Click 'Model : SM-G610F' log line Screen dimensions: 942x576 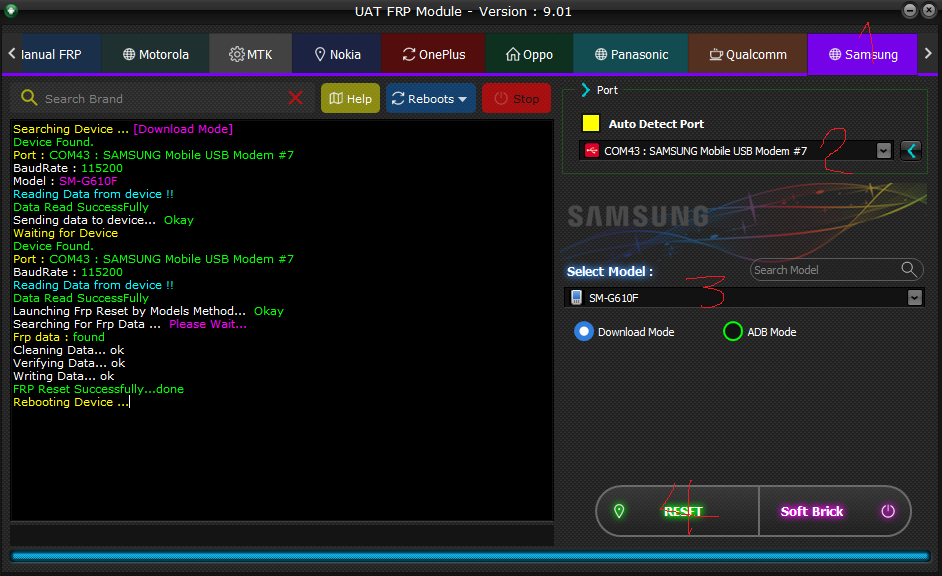point(65,181)
